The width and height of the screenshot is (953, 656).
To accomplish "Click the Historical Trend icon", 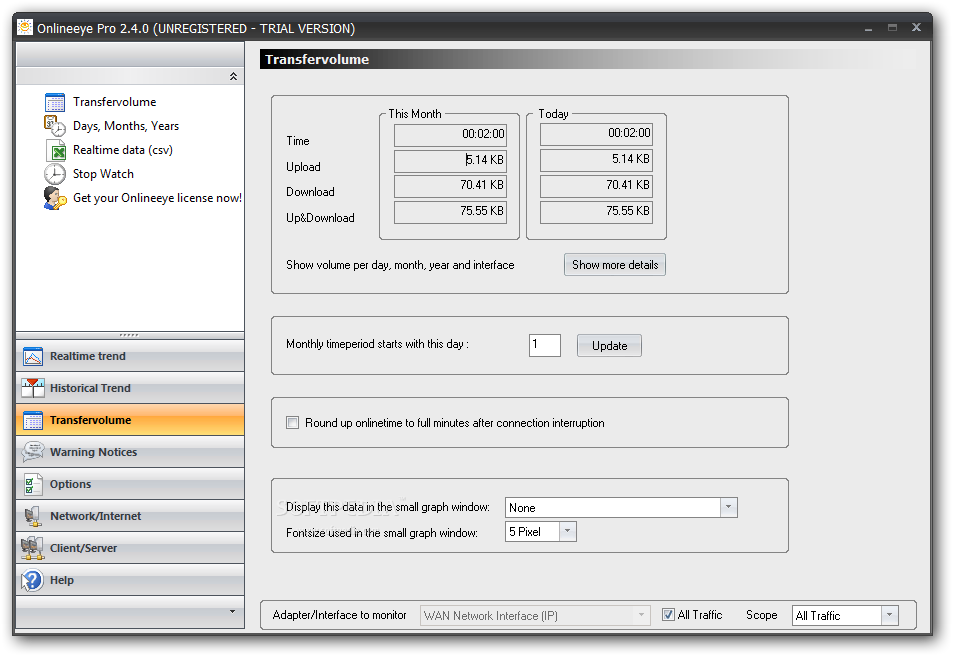I will 33,388.
